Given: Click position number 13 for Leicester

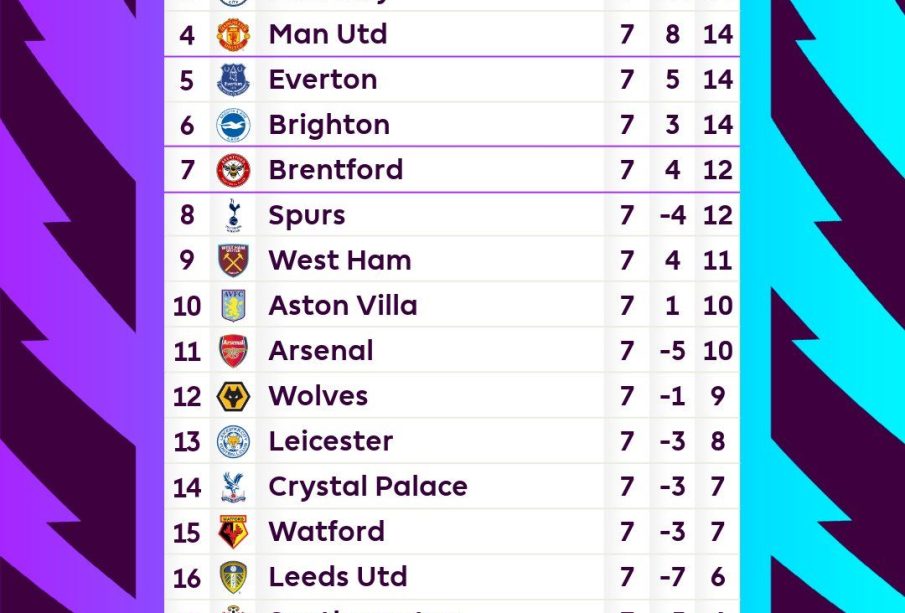Looking at the screenshot, I should tap(186, 442).
